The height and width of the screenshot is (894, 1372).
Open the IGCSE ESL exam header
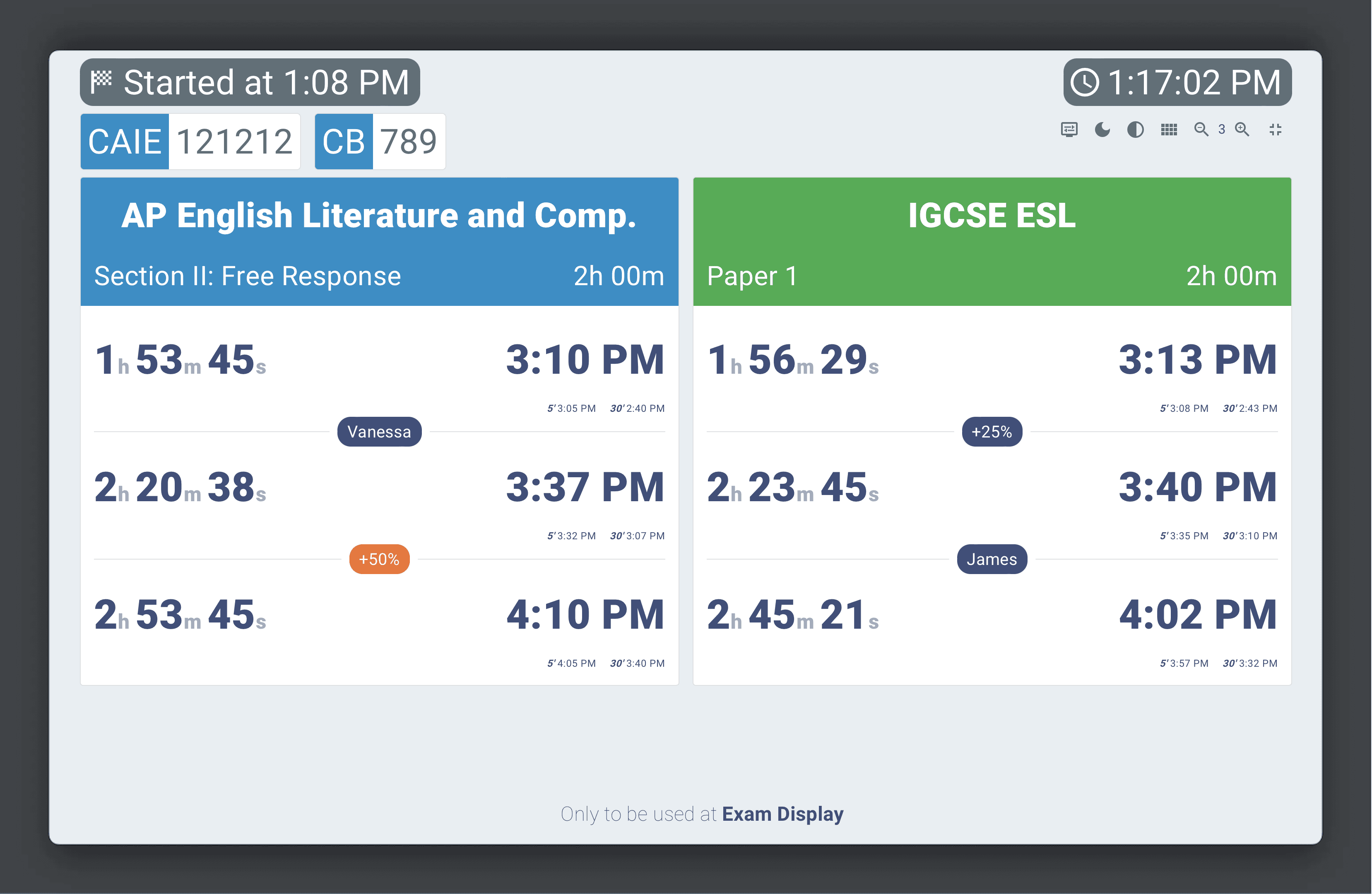(x=992, y=242)
